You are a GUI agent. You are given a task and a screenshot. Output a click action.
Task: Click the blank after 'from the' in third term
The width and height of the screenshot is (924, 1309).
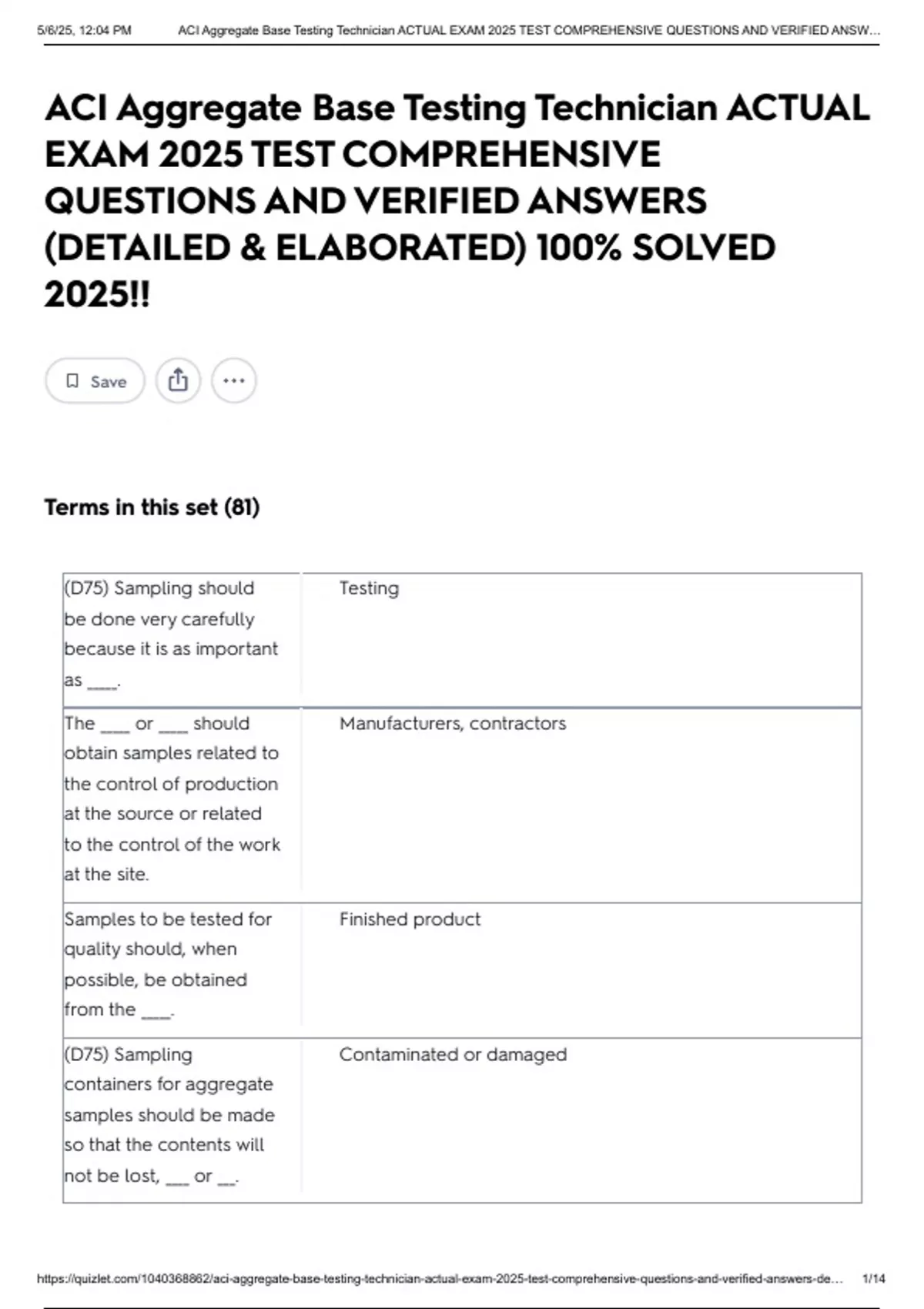tap(156, 1012)
